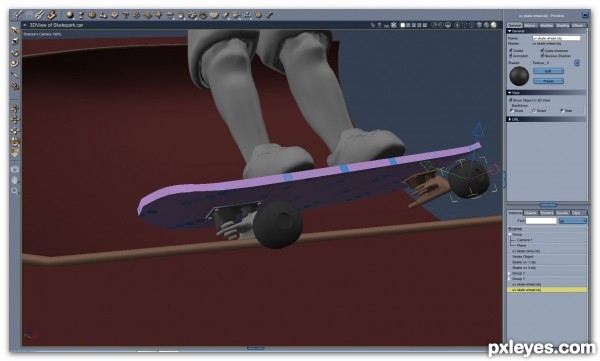The width and height of the screenshot is (600, 361).
Task: Insert a sphere primitive from top toolbar
Action: coord(70,15)
